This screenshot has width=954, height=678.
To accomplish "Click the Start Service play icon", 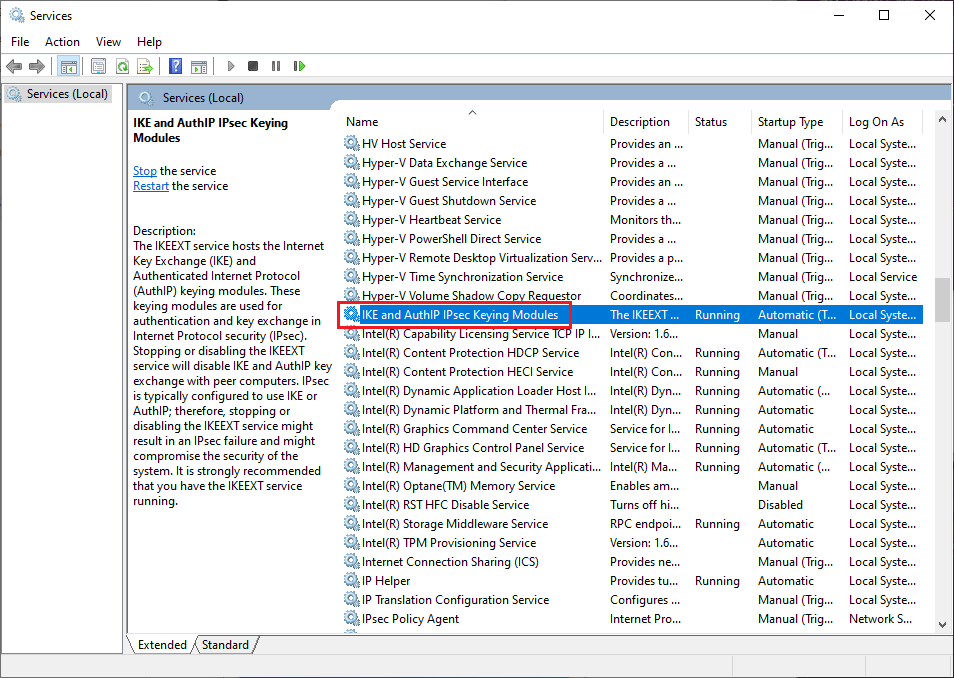I will click(x=231, y=66).
